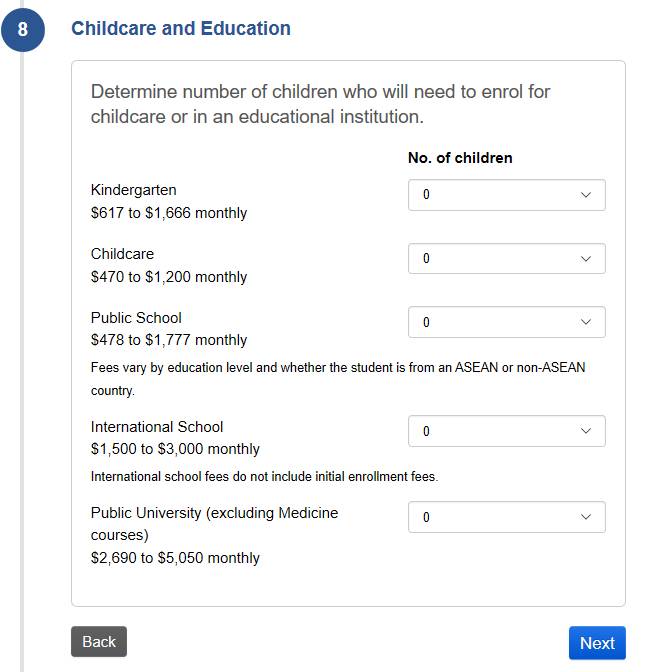Click the international school enrollment fees note
670x672 pixels.
click(x=264, y=477)
